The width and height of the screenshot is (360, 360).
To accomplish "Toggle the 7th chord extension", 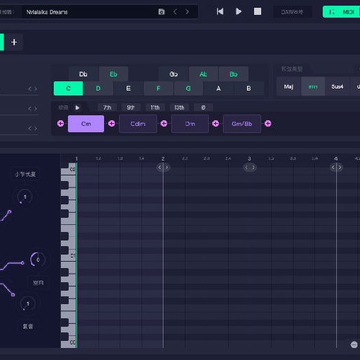I will click(x=107, y=108).
